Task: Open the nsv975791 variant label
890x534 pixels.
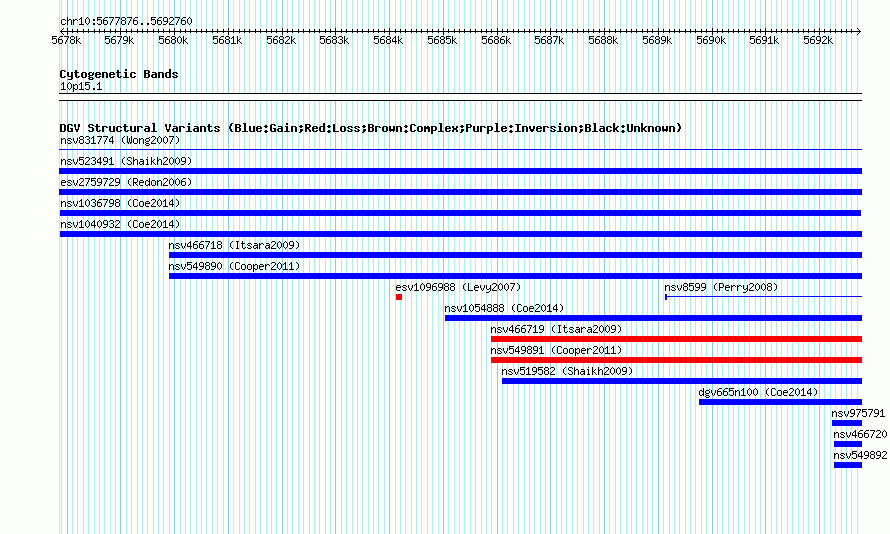Action: [858, 413]
